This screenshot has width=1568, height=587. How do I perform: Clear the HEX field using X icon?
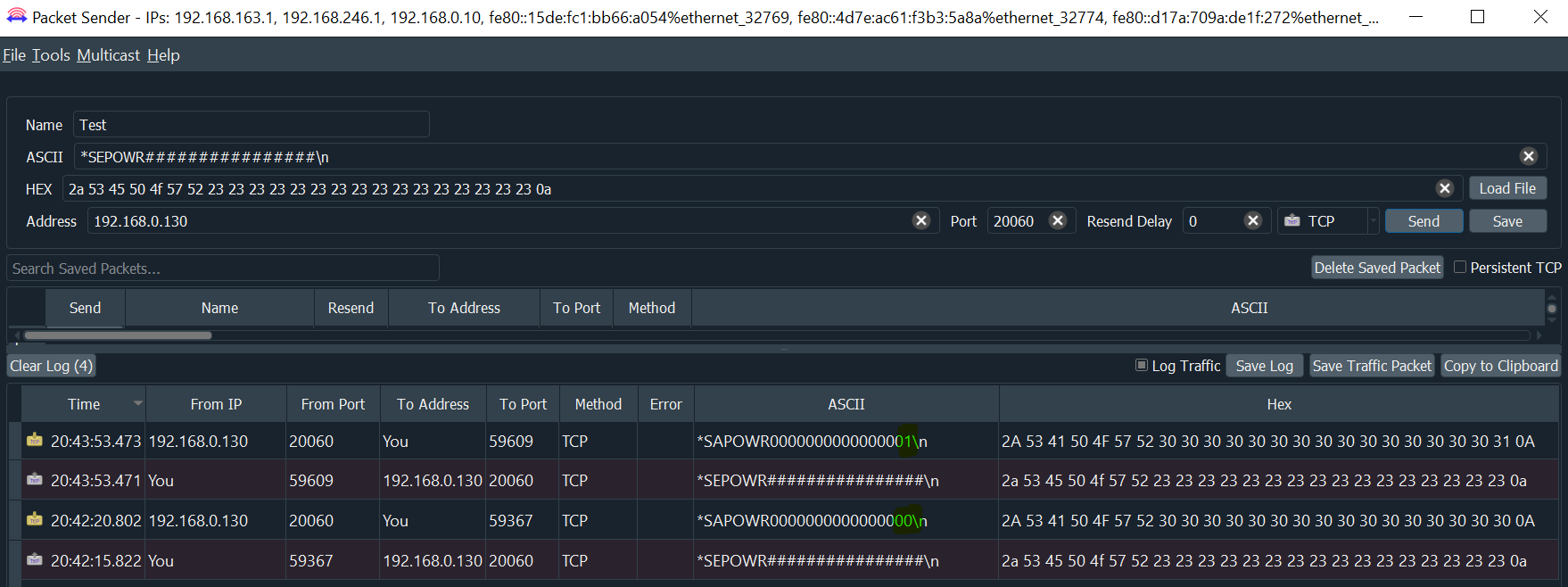1445,189
